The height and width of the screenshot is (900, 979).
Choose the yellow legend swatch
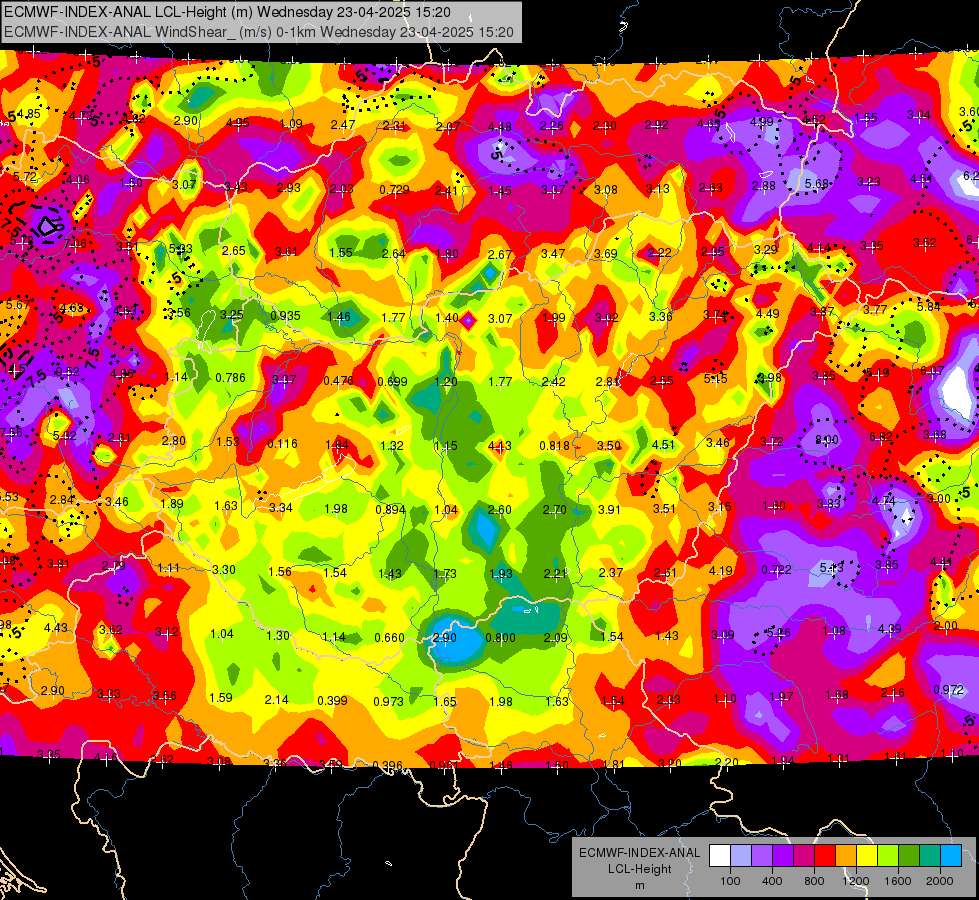tap(867, 856)
